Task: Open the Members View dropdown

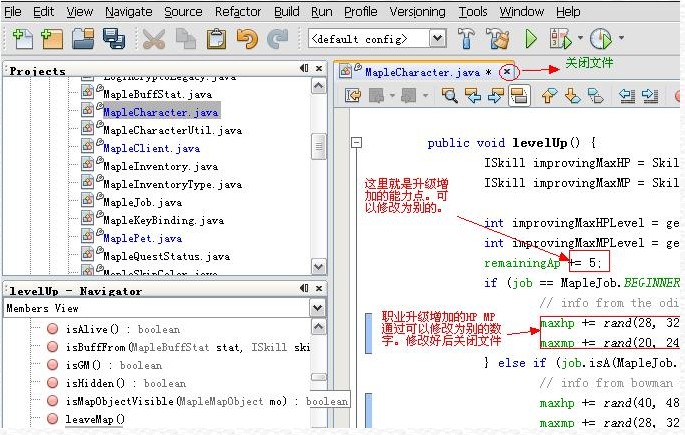Action: pyautogui.click(x=318, y=308)
